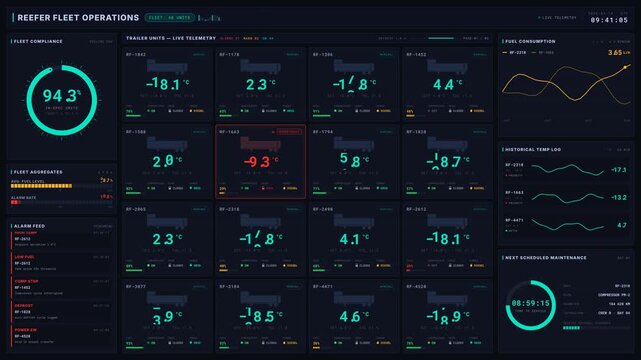Click the trailer icon on the 5.8°C card

354,144
